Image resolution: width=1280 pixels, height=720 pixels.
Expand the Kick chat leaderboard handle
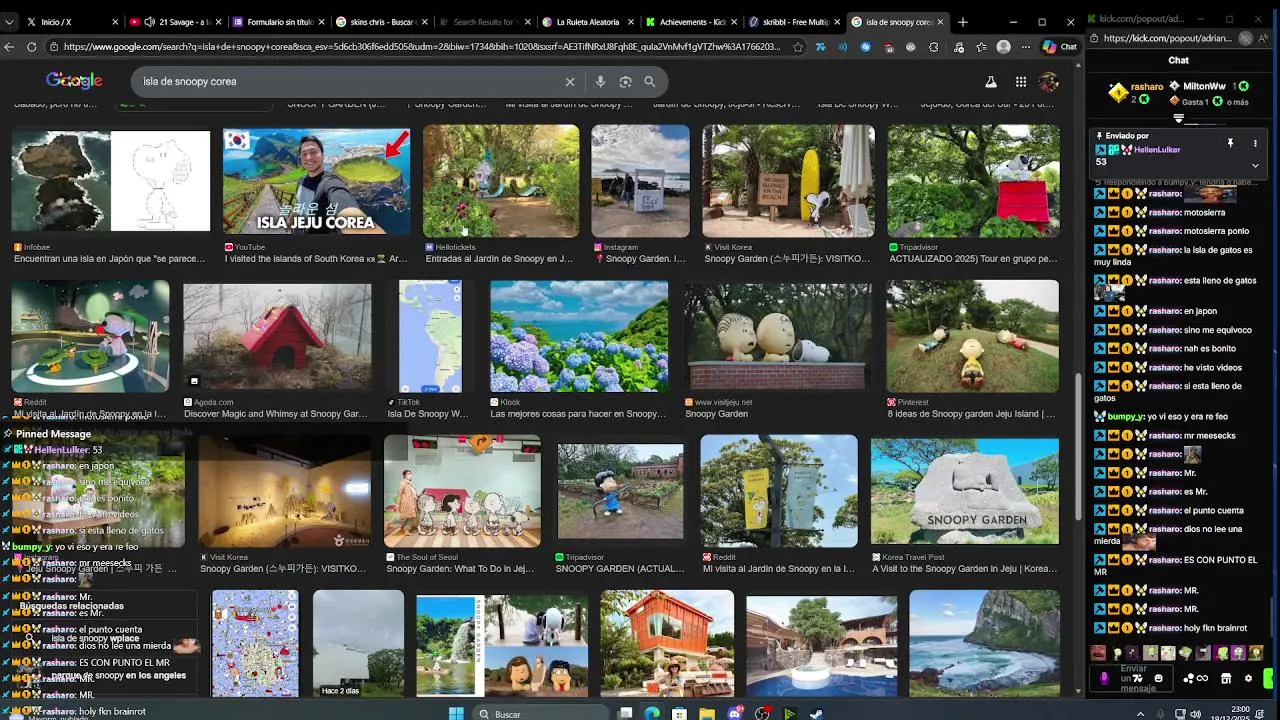click(x=1178, y=119)
